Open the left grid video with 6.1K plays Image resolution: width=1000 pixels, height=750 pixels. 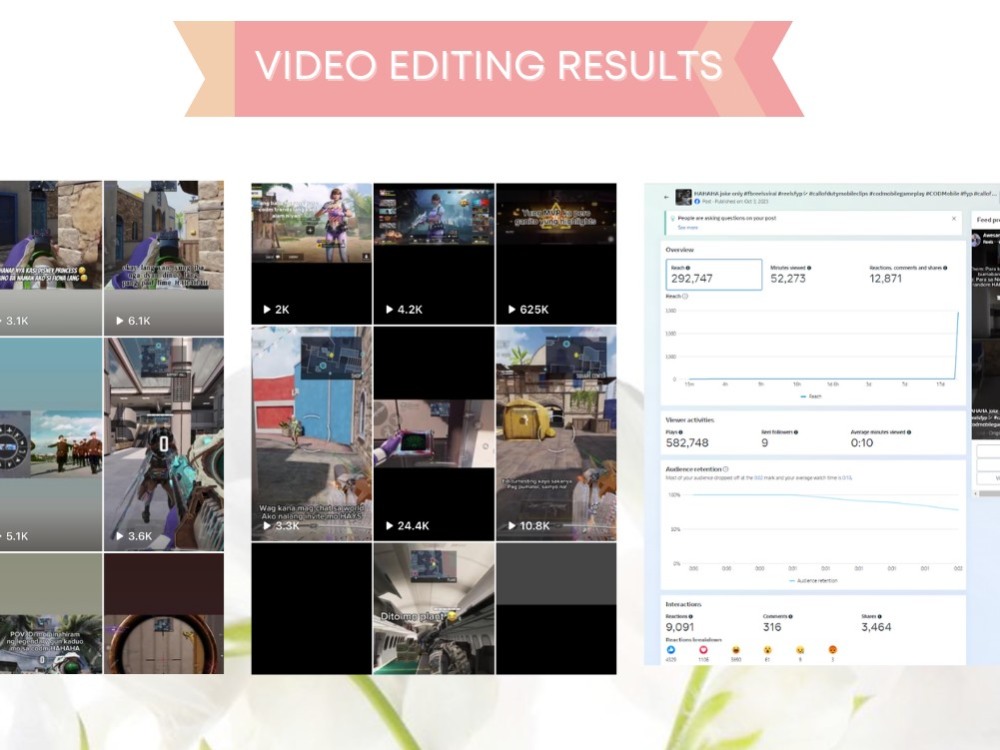(164, 258)
